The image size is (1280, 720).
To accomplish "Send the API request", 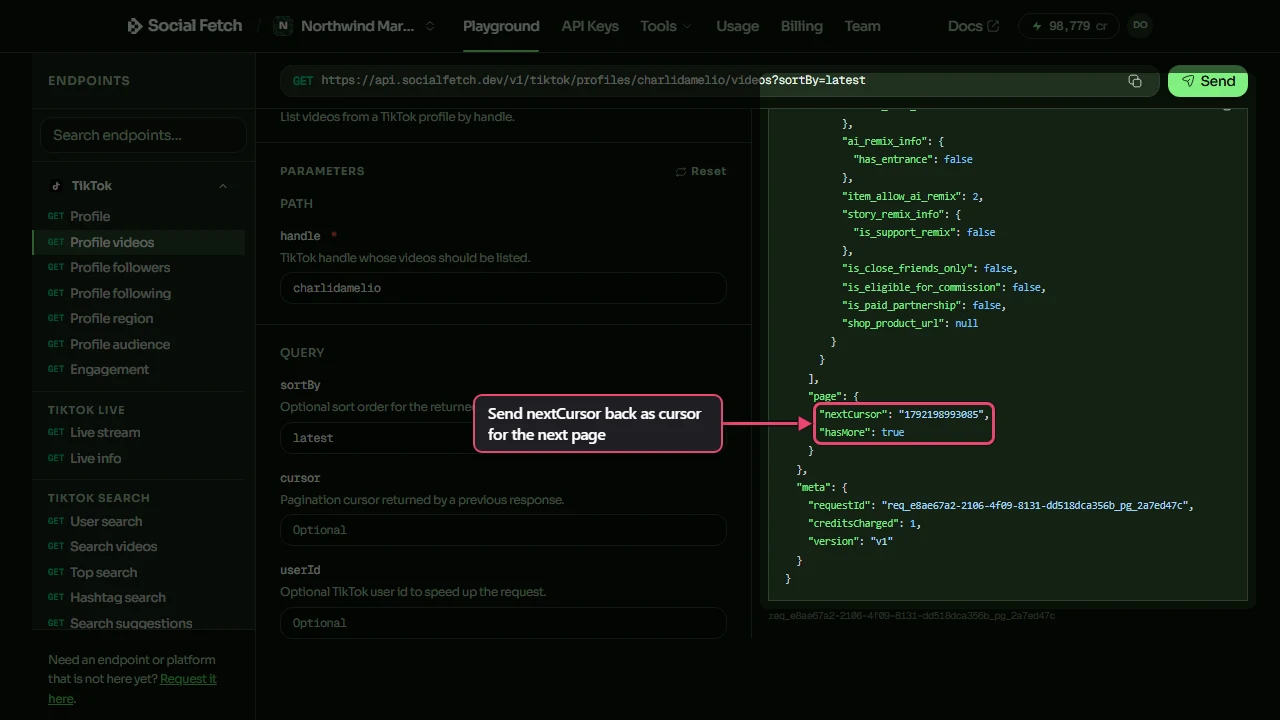I will tap(1208, 81).
